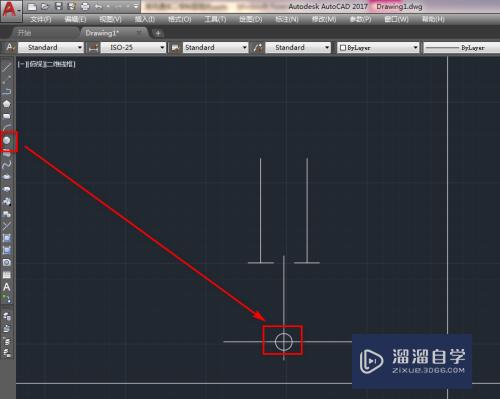Click the Text Style icon in styles toolbar
The width and height of the screenshot is (500, 399).
pos(10,47)
